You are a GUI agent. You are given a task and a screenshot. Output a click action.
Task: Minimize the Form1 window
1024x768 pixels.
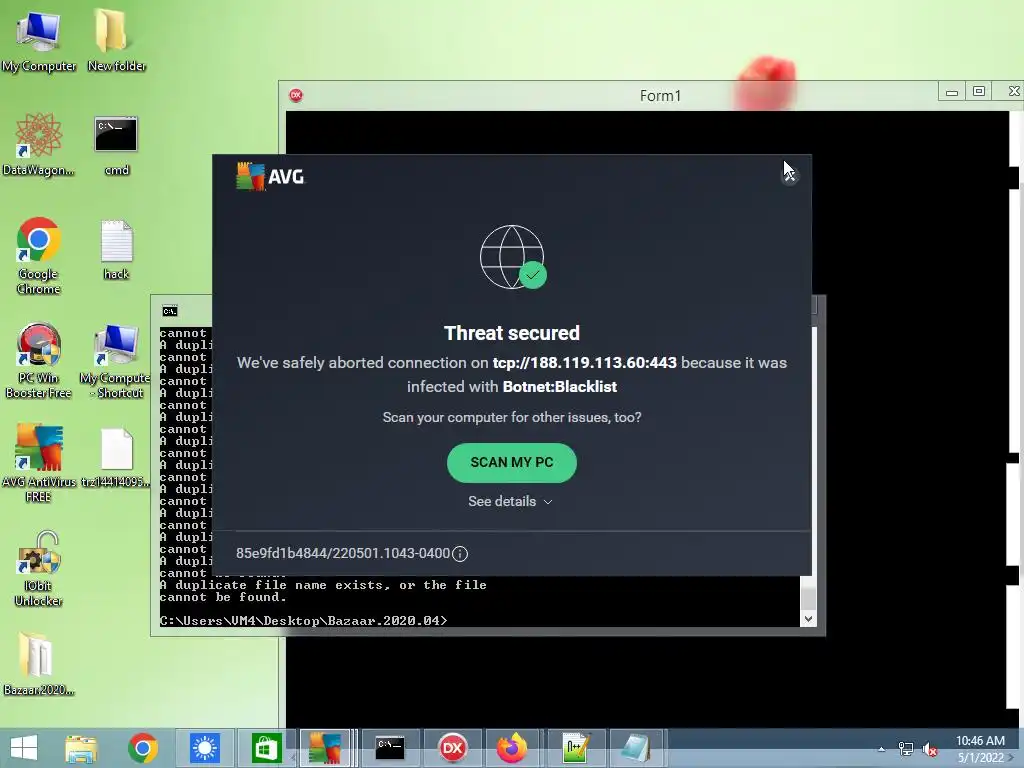(952, 91)
